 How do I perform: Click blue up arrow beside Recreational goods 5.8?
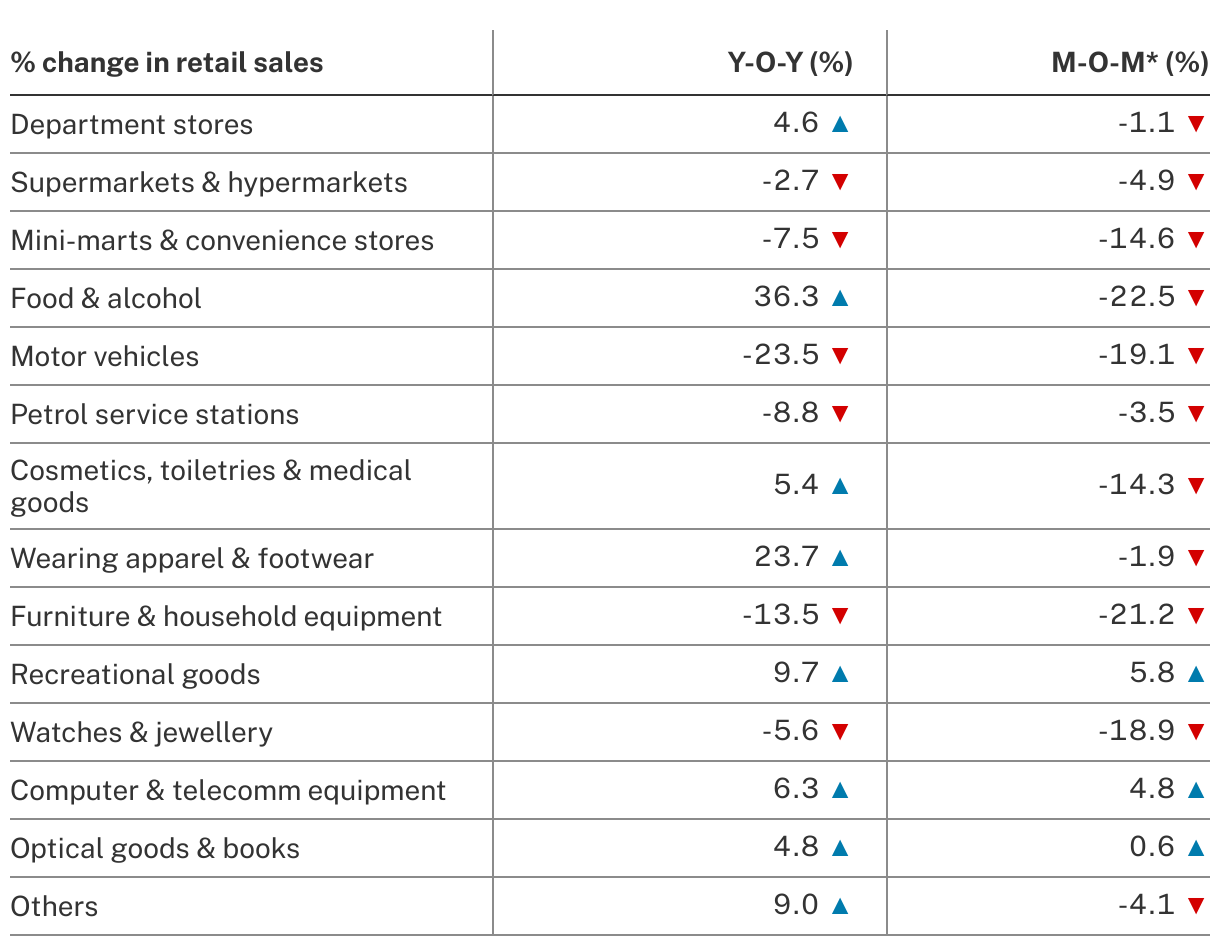1195,674
